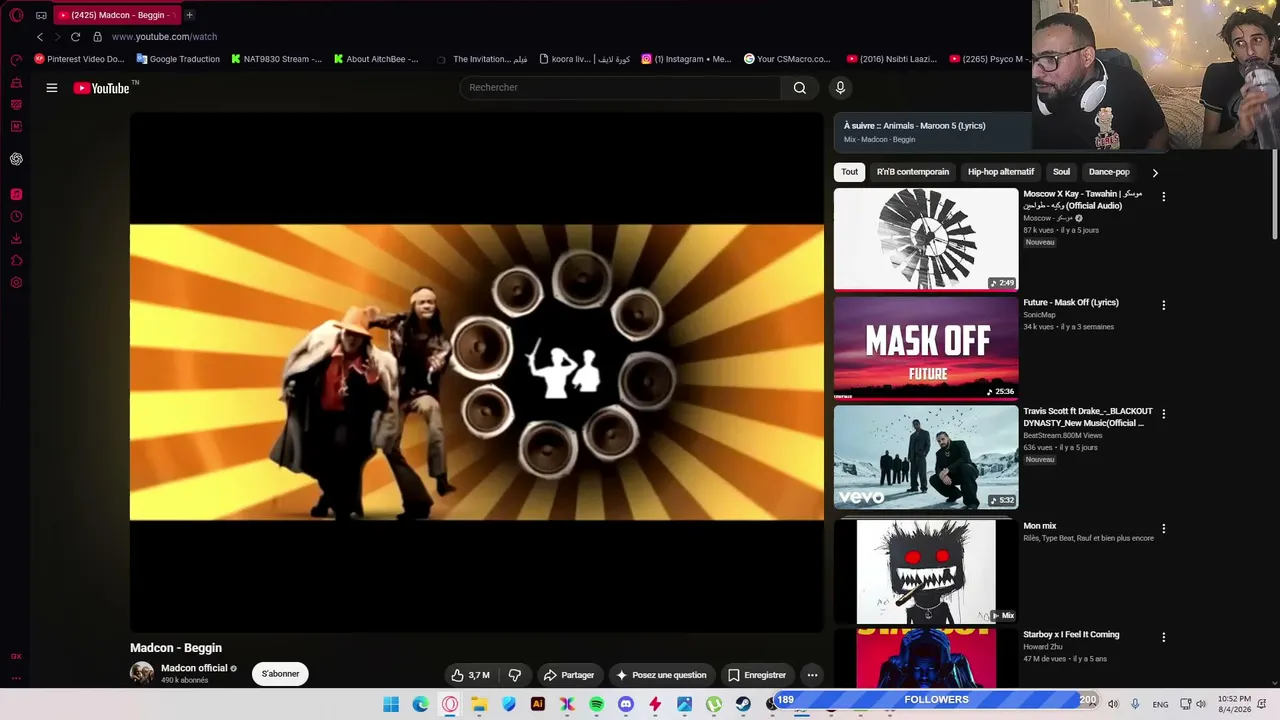Select the Hip-hop alternatif filter chip
Image resolution: width=1280 pixels, height=720 pixels.
tap(1001, 172)
